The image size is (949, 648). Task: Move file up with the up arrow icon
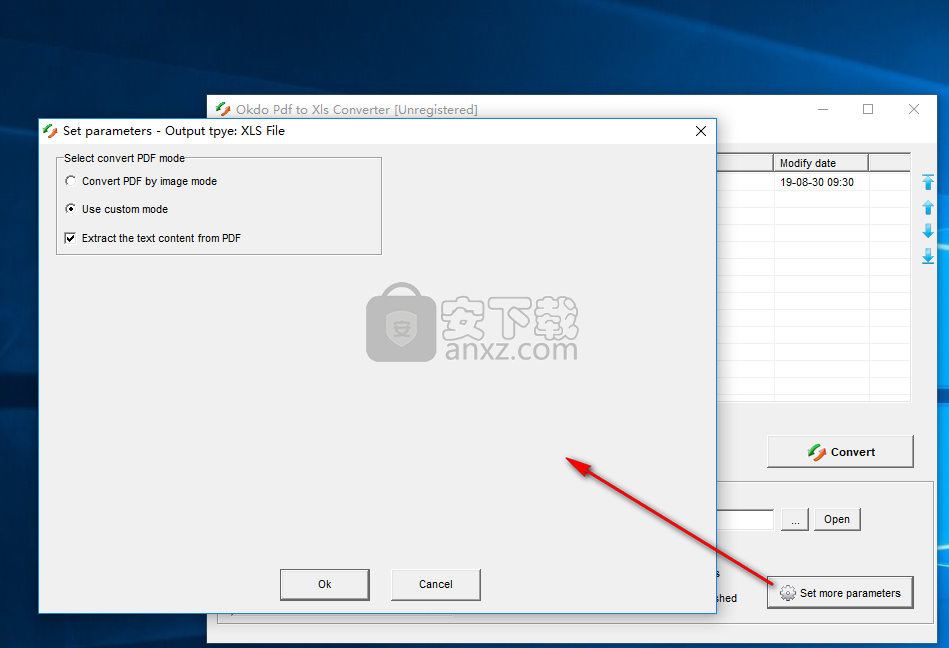click(x=928, y=208)
